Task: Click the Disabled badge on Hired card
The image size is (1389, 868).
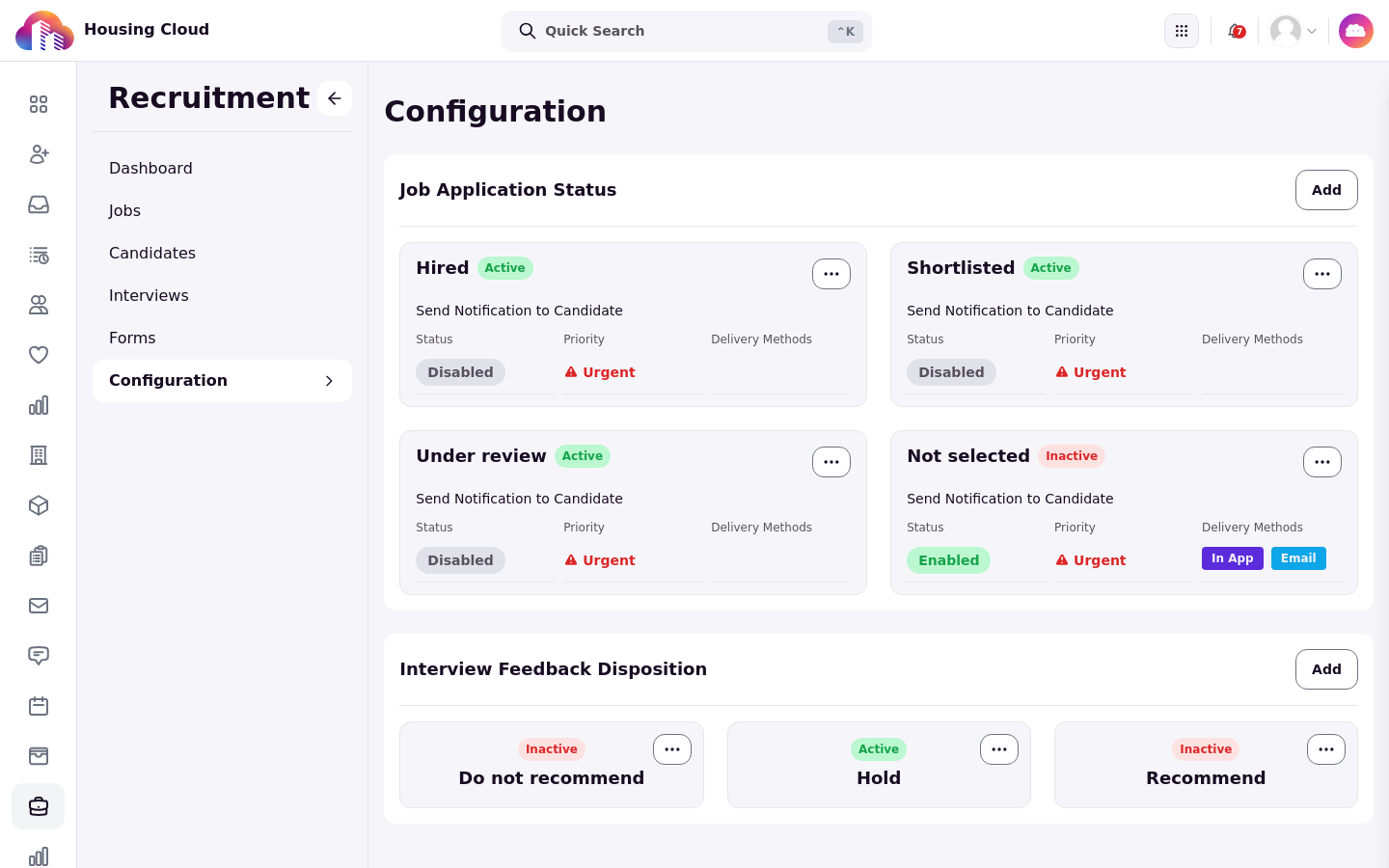Action: point(460,372)
